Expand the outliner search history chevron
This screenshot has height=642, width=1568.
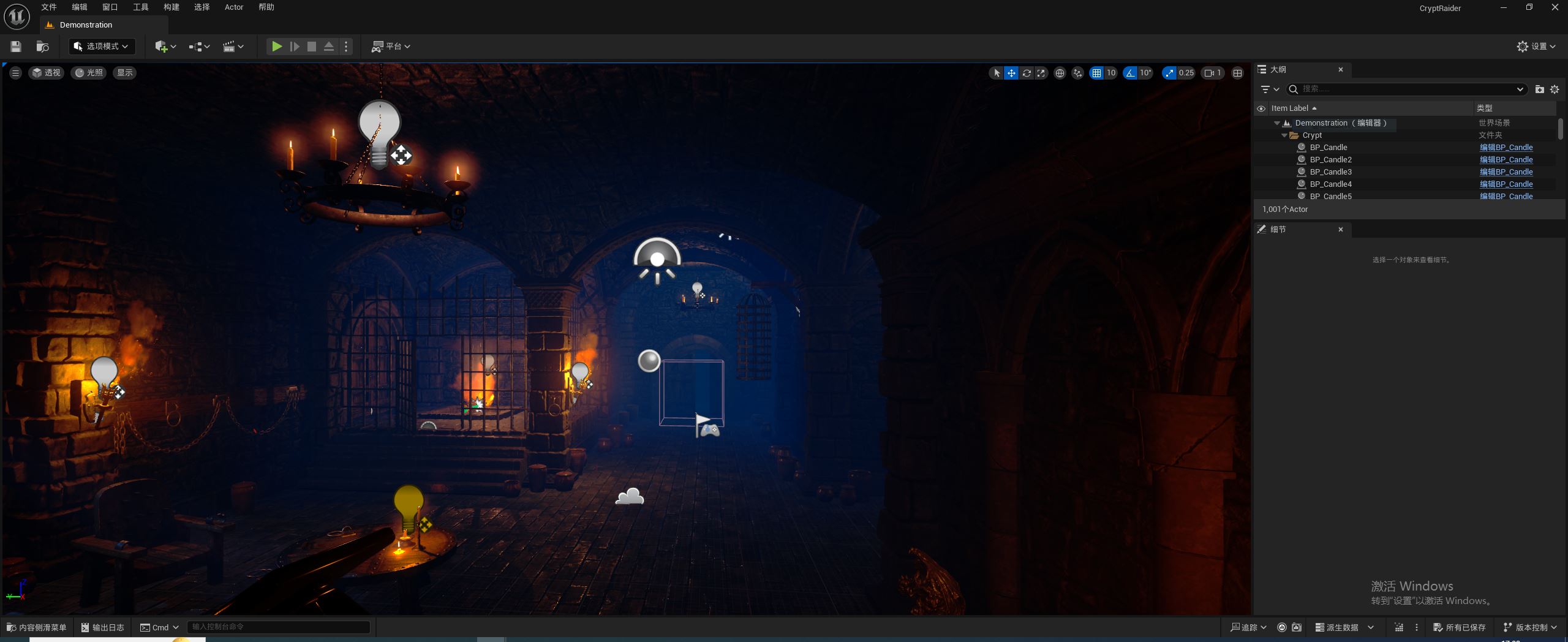click(1520, 89)
